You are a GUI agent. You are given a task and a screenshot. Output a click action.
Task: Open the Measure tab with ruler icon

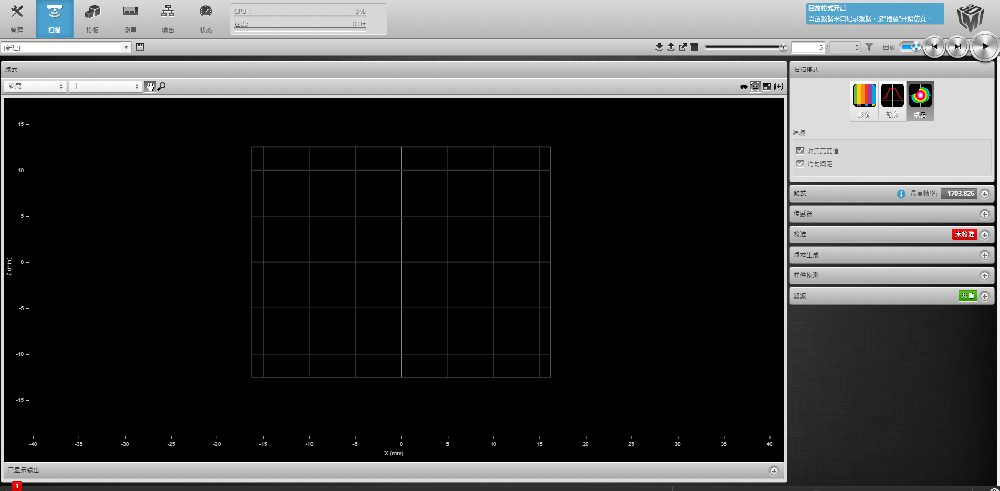[130, 18]
